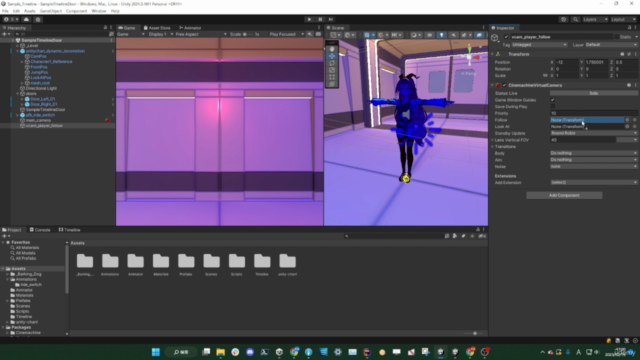Select the Rotate tool in Scene toolbar
This screenshot has width=640, height=360.
(x=332, y=63)
